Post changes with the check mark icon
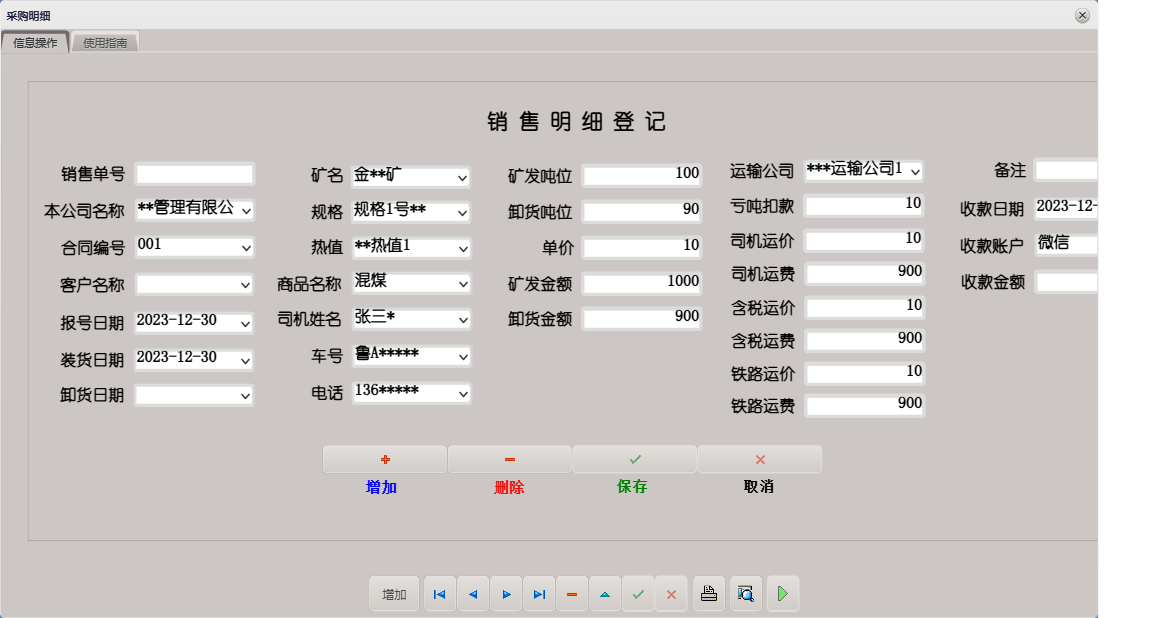Screen dimensions: 1150x618 tap(639, 593)
